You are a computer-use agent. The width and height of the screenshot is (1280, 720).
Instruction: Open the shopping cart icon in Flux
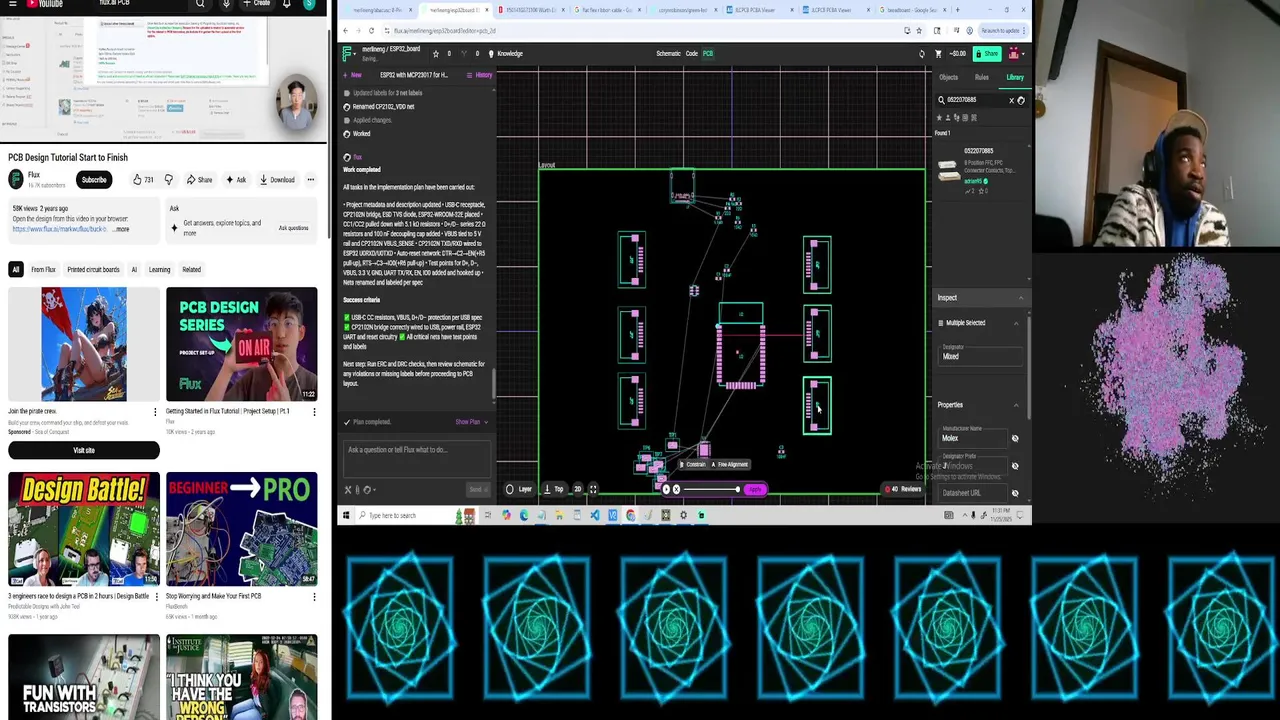938,53
